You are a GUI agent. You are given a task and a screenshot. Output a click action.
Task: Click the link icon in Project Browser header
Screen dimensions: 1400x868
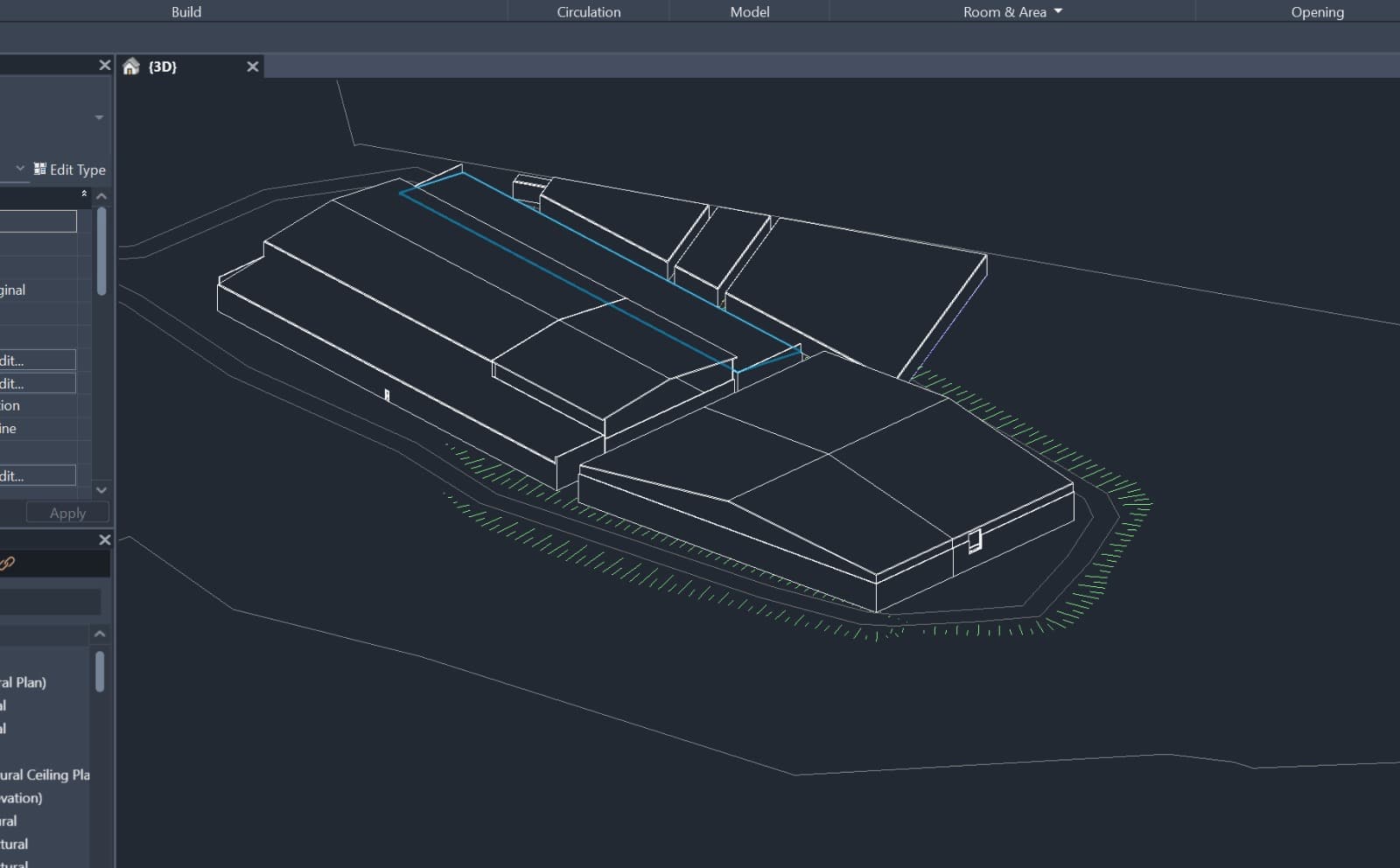tap(7, 563)
